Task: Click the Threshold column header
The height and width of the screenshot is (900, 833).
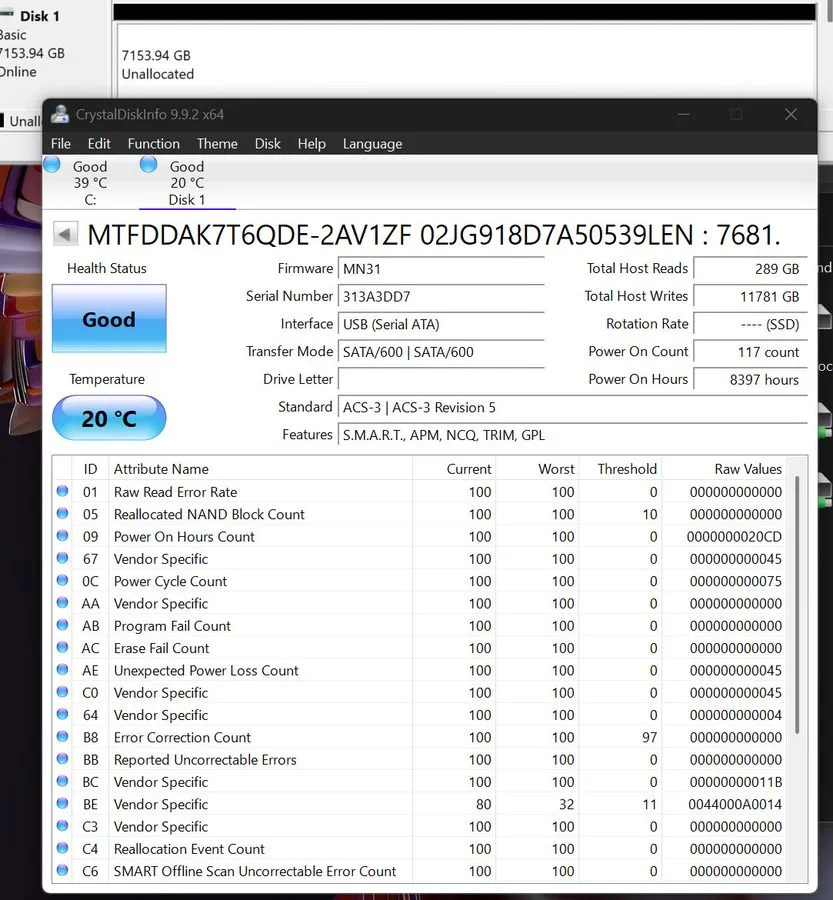Action: click(620, 469)
